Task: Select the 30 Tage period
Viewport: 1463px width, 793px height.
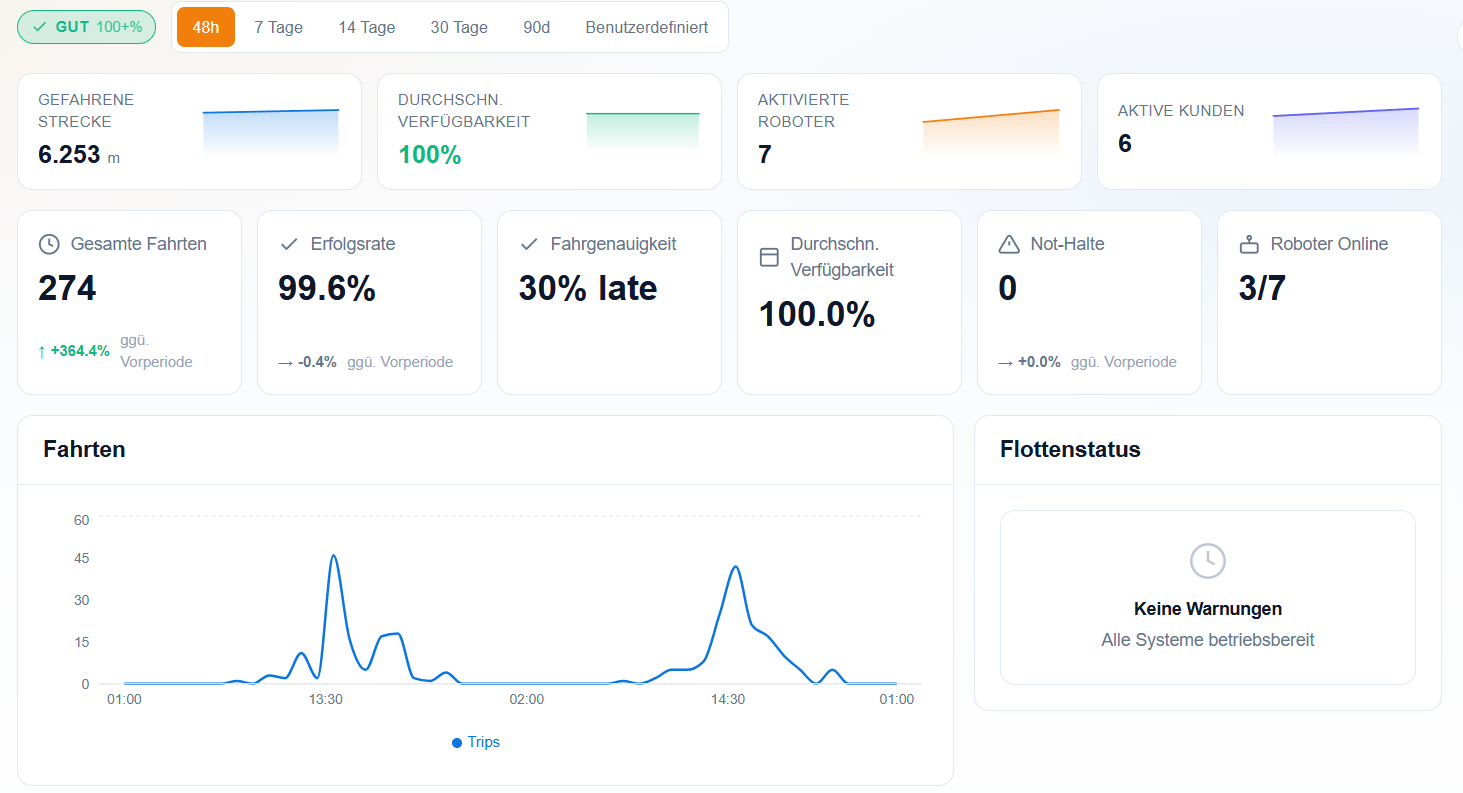Action: 459,27
